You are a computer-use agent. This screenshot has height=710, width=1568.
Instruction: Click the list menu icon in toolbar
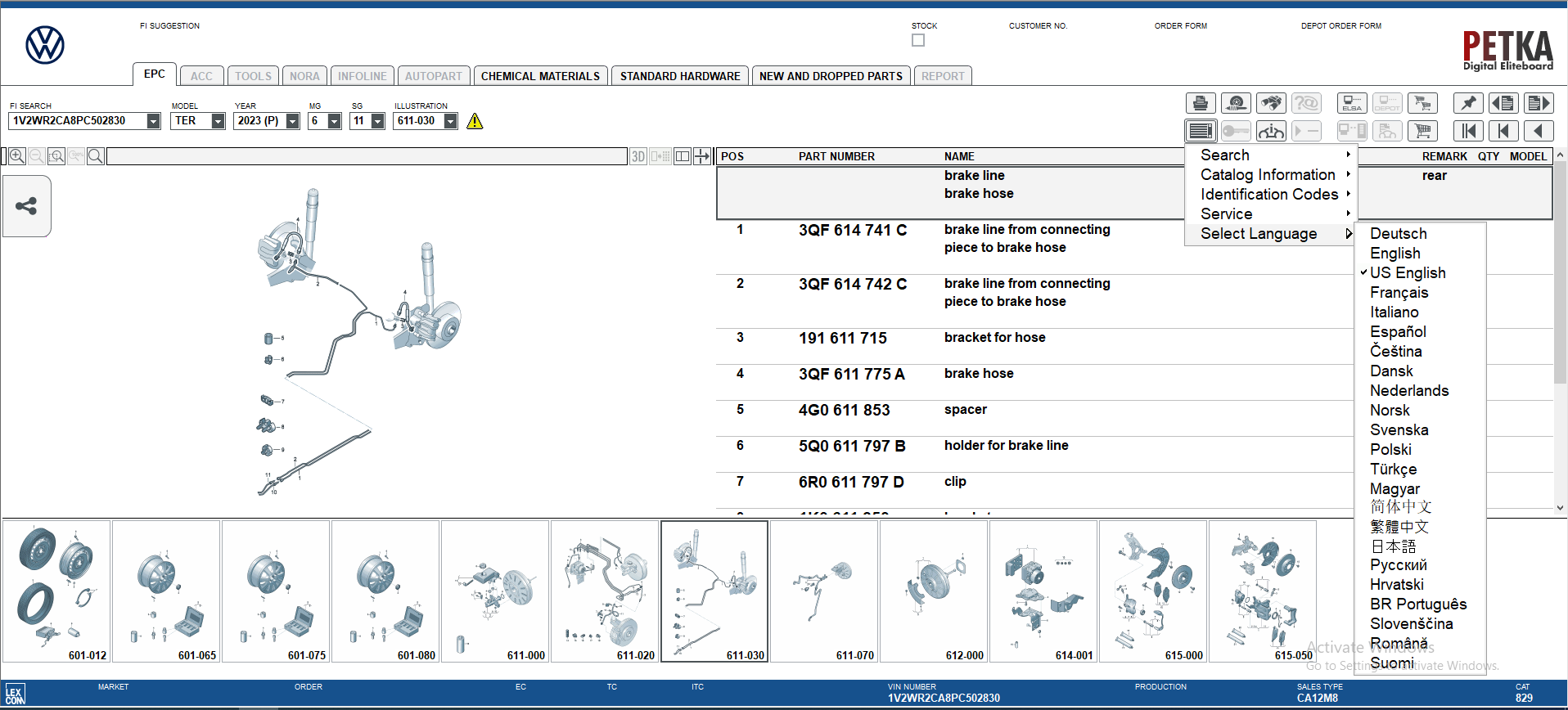coord(1200,131)
